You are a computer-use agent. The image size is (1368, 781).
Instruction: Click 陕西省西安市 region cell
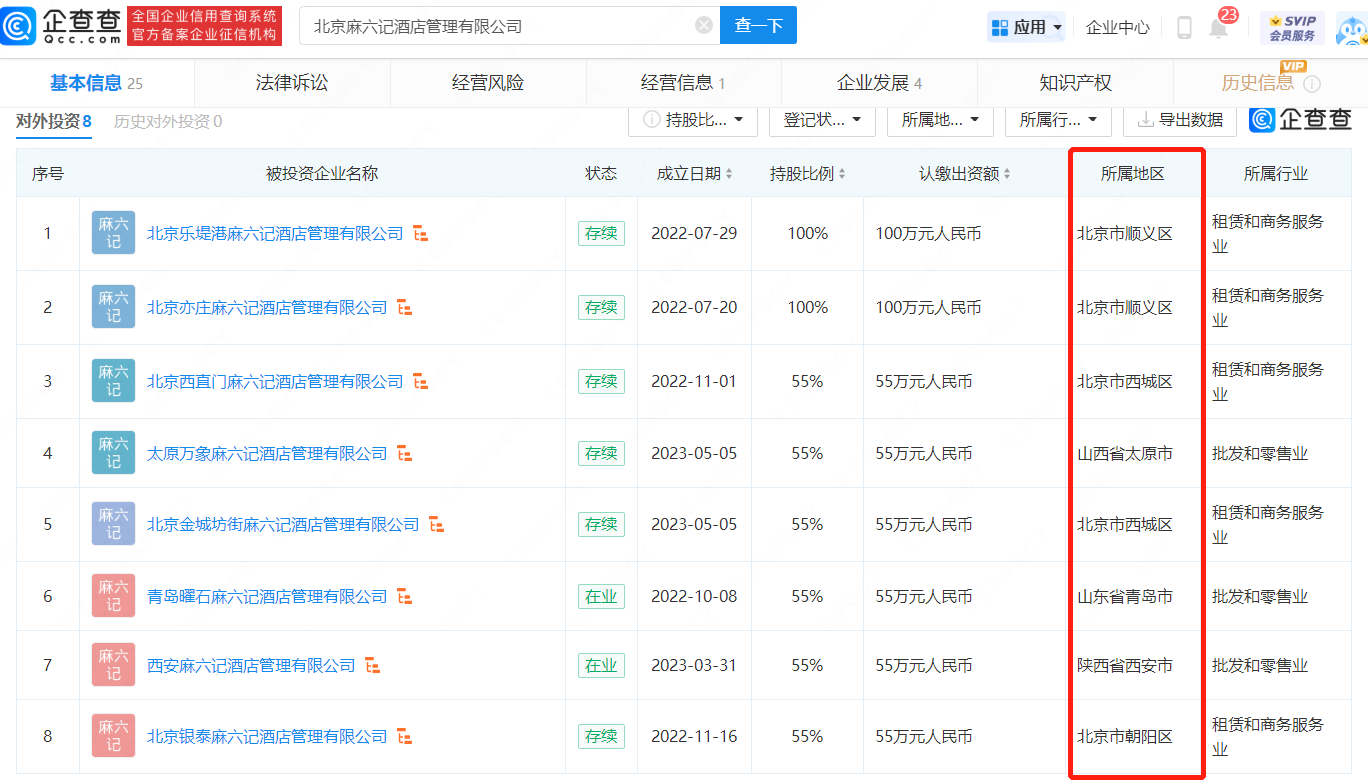tap(1124, 666)
